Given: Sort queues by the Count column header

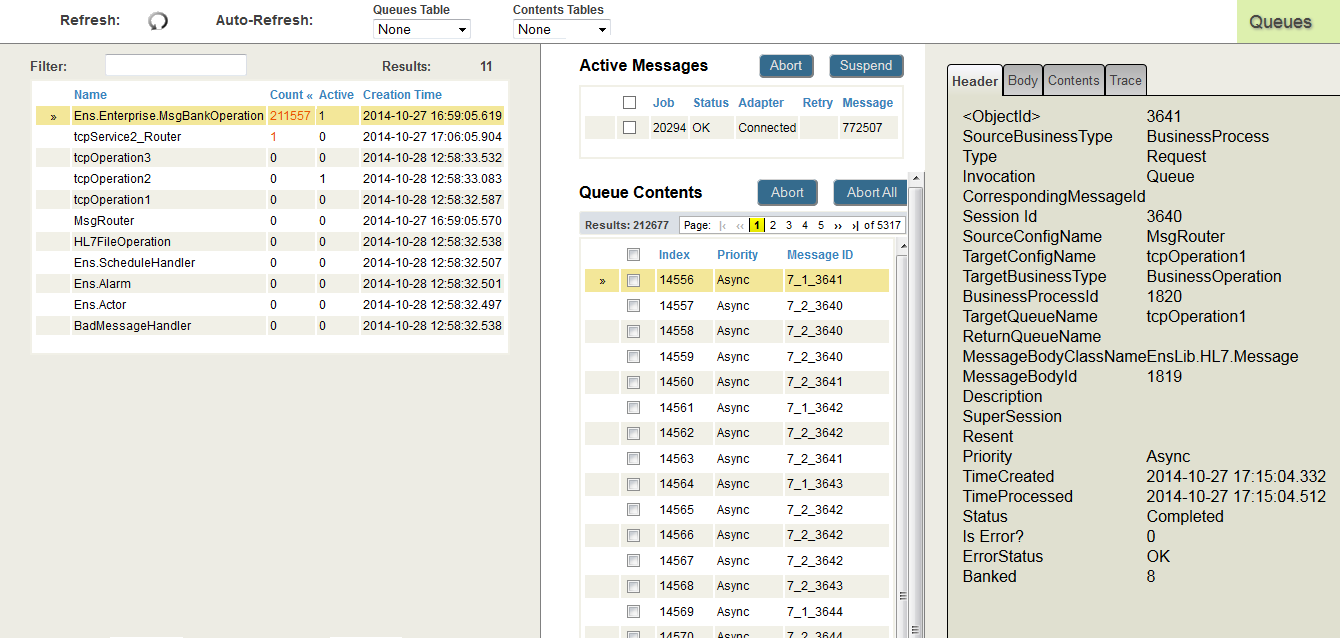Looking at the screenshot, I should coord(290,95).
